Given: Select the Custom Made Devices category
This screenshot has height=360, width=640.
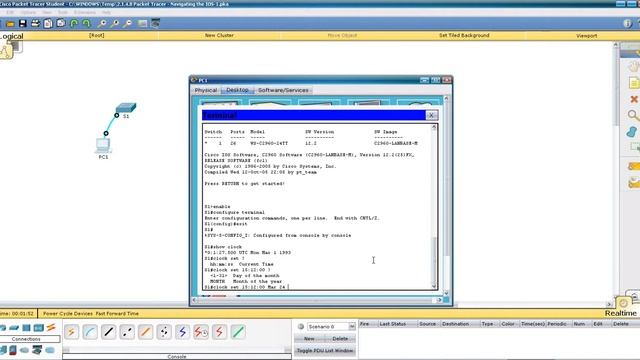Looking at the screenshot, I should [x=37, y=350].
